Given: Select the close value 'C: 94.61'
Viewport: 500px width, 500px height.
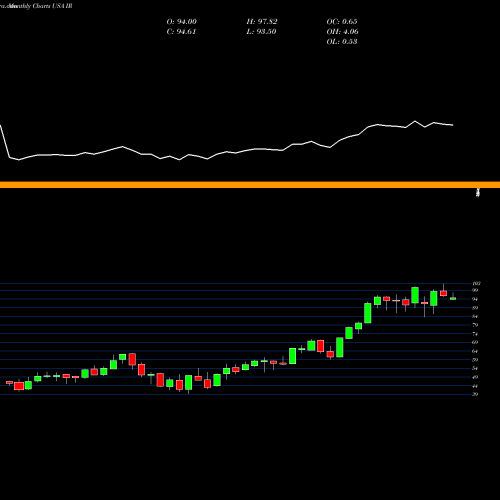Looking at the screenshot, I should point(181,32).
